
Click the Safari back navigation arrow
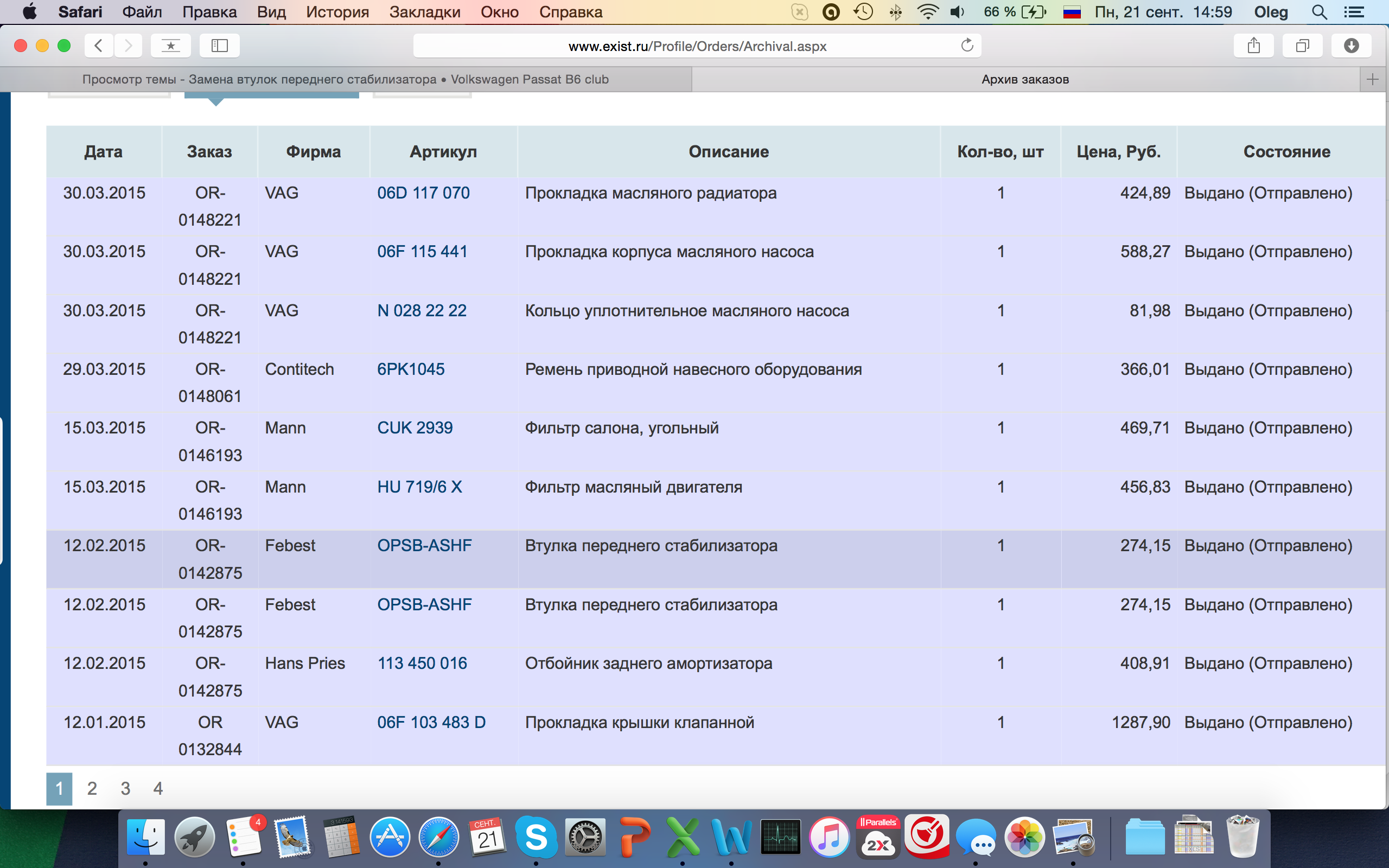[x=99, y=46]
